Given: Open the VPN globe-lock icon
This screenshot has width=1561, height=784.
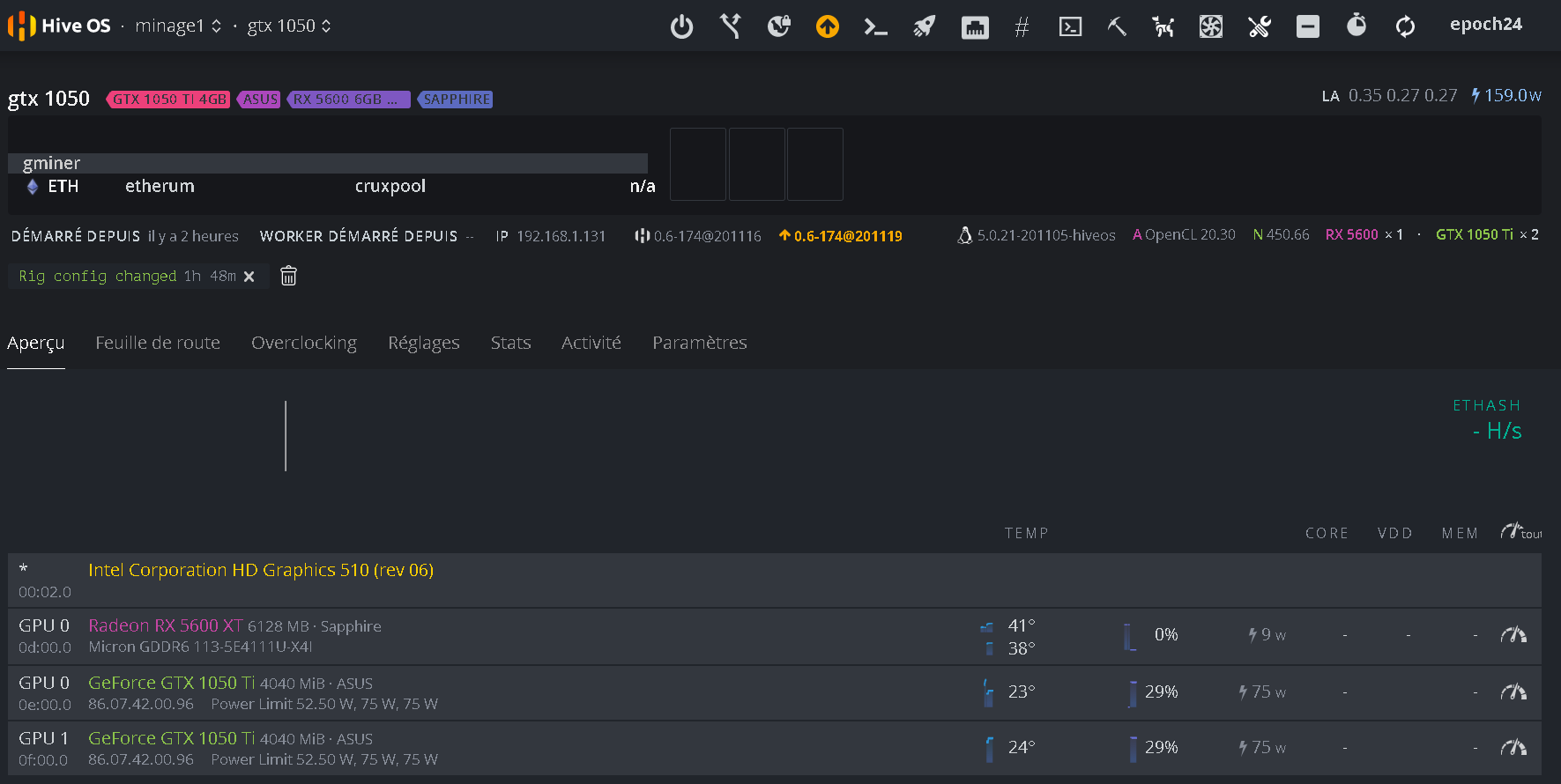Looking at the screenshot, I should pyautogui.click(x=779, y=26).
